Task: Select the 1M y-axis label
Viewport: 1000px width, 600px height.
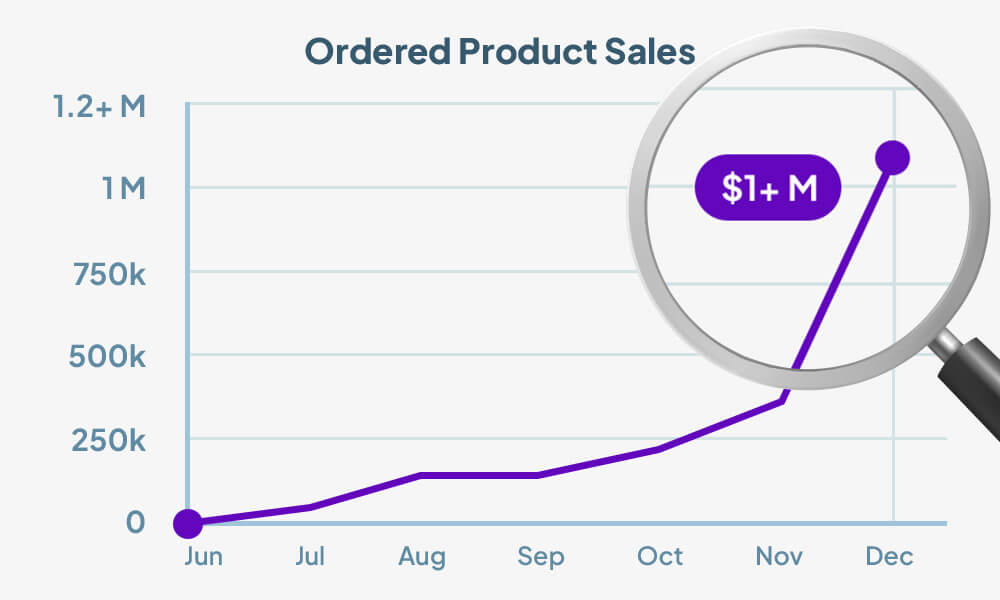Action: (123, 189)
